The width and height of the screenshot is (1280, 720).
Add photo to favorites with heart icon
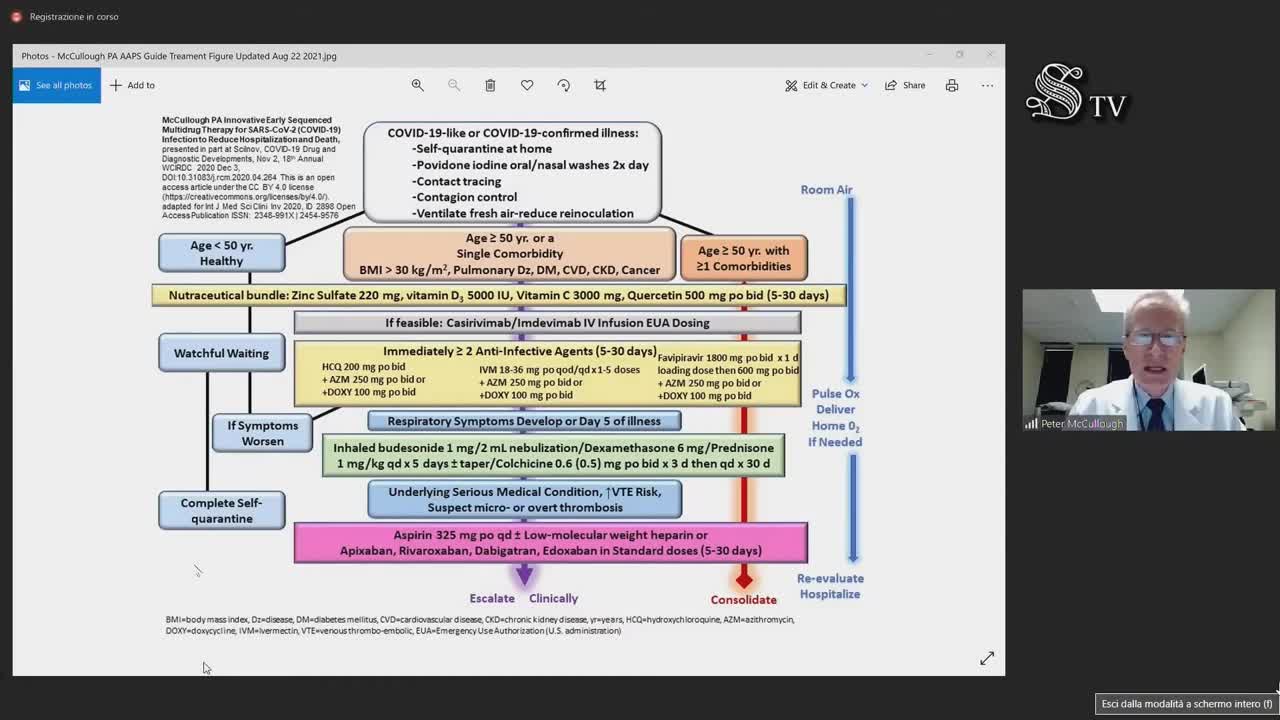[x=527, y=85]
